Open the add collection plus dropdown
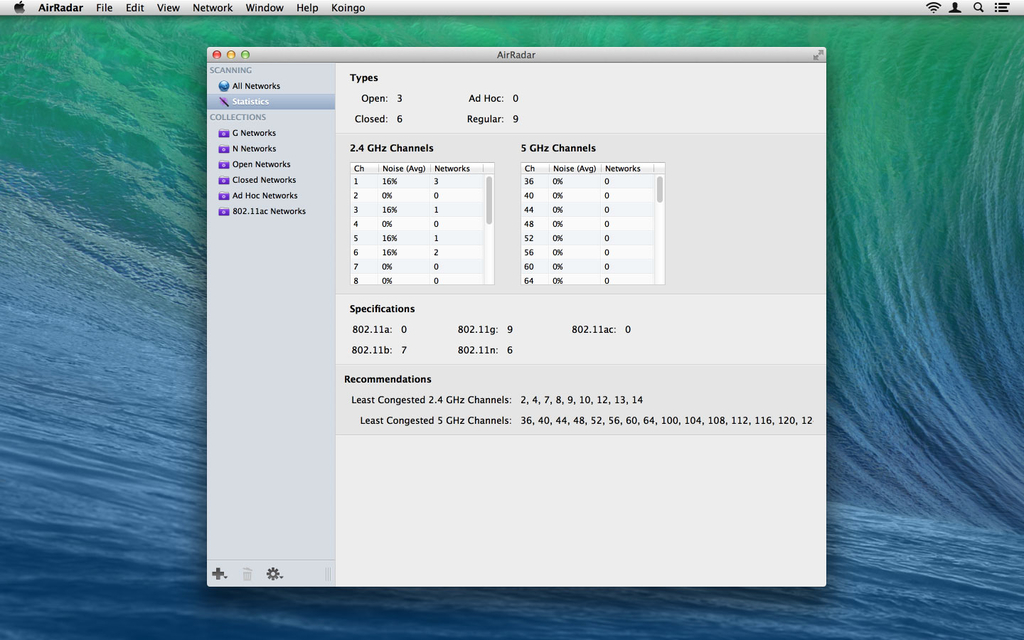Viewport: 1024px width, 640px height. pos(219,574)
